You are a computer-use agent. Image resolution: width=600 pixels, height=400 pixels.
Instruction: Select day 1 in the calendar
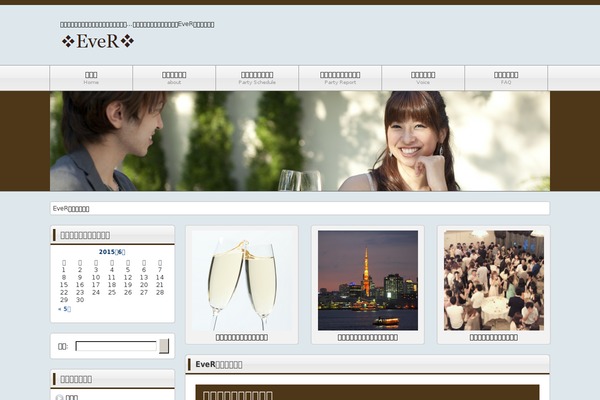click(64, 270)
